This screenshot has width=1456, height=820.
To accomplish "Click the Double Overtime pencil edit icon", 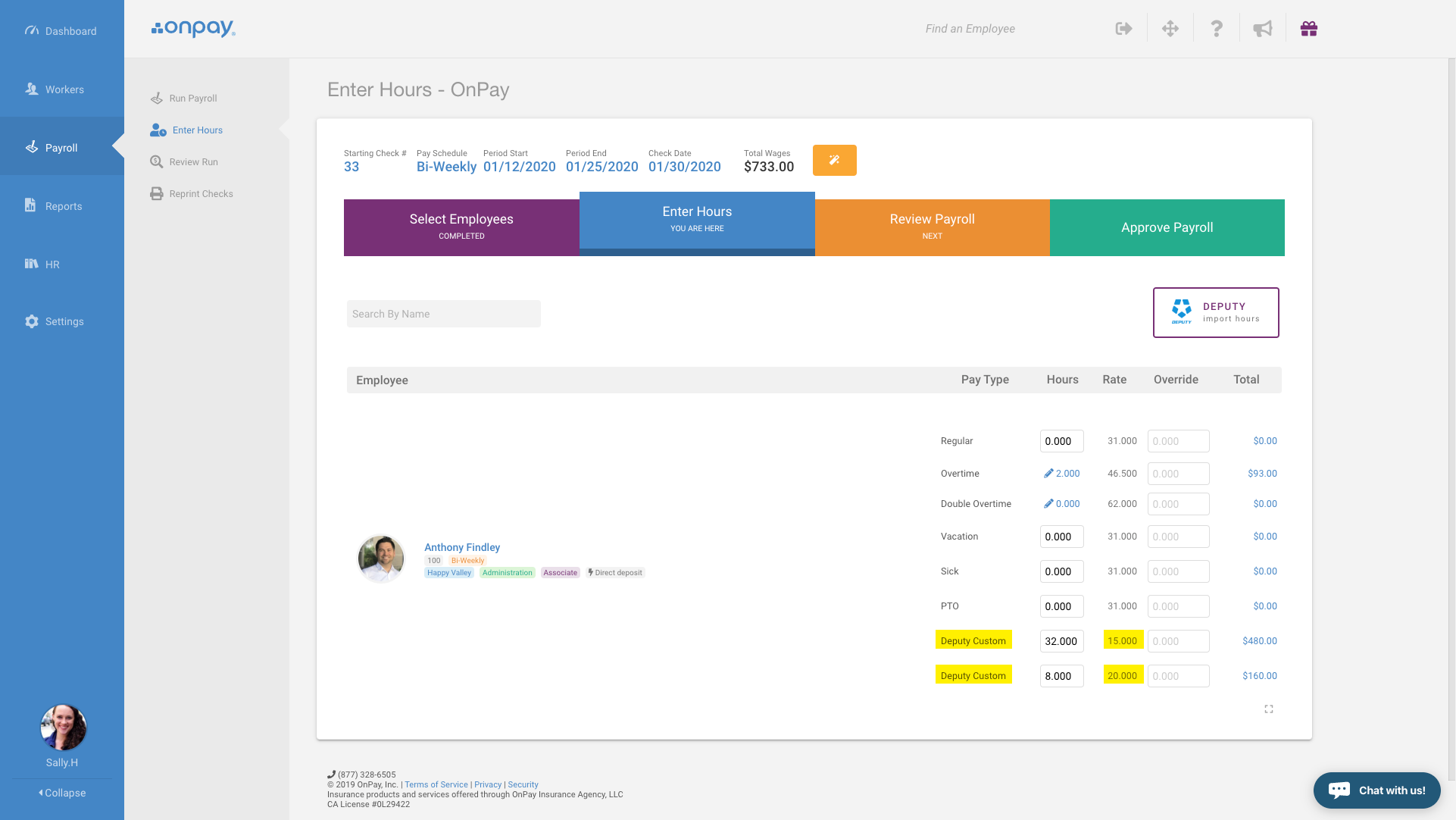I will click(x=1048, y=504).
